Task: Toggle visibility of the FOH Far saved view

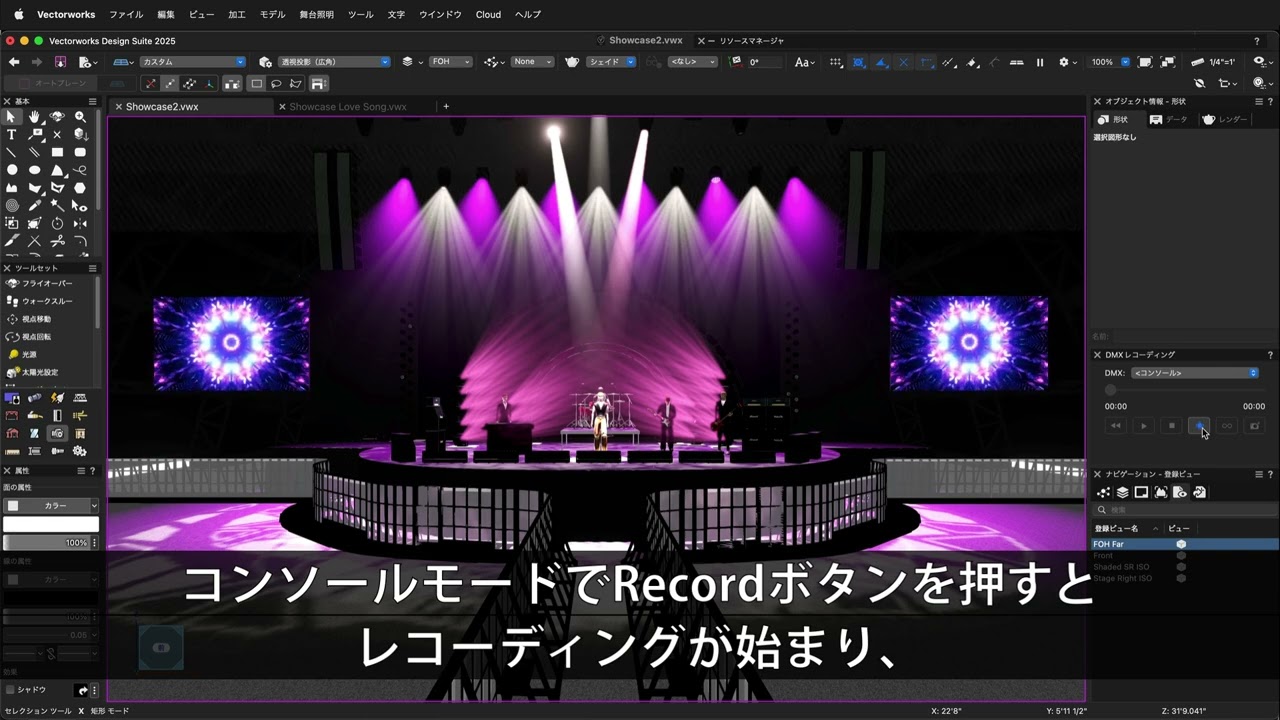Action: [1181, 544]
